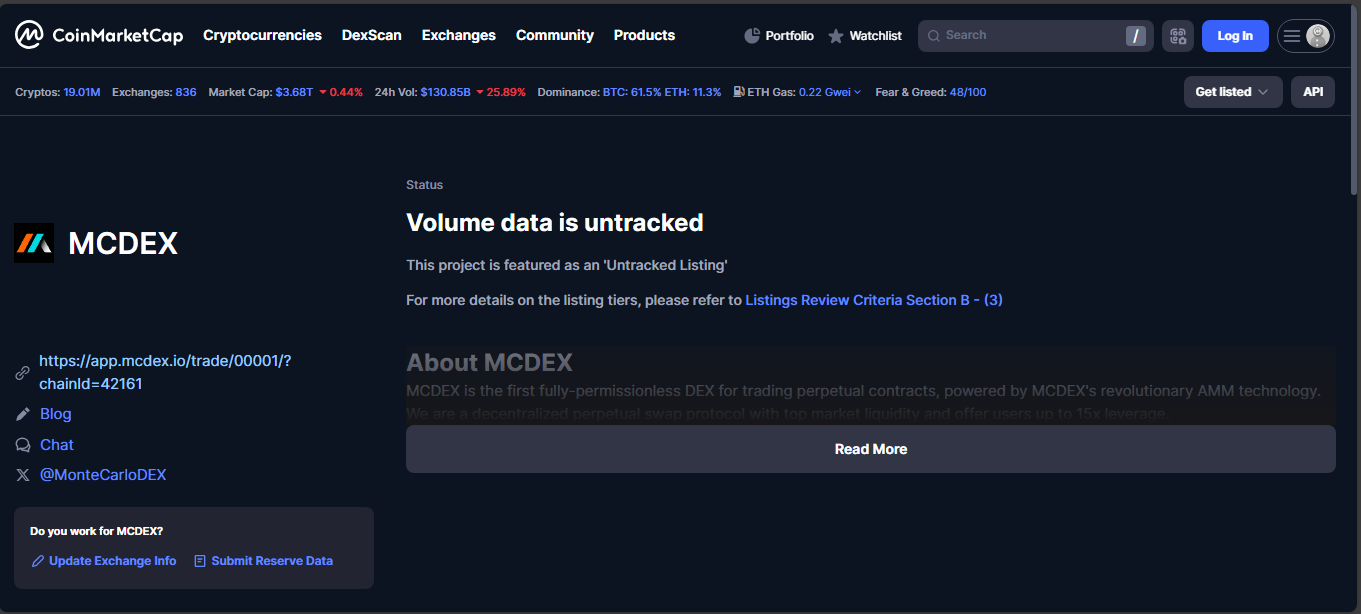This screenshot has width=1361, height=614.
Task: Select Exchanges in the top navigation
Action: tap(458, 35)
